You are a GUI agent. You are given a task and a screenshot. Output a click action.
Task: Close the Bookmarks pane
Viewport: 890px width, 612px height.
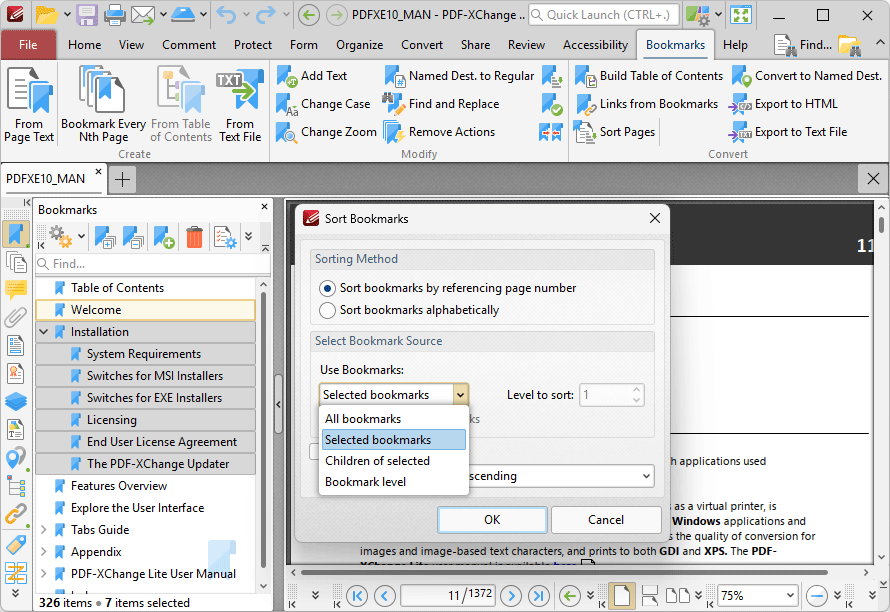coord(264,207)
